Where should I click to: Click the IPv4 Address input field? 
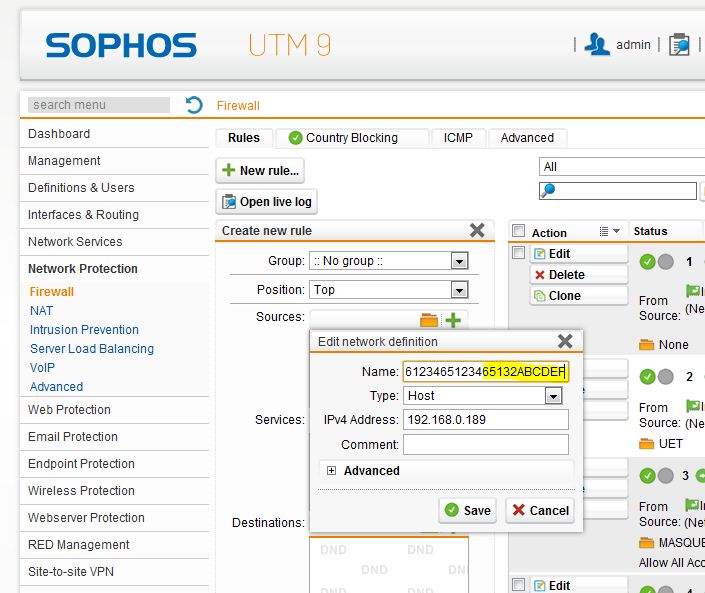tap(485, 420)
